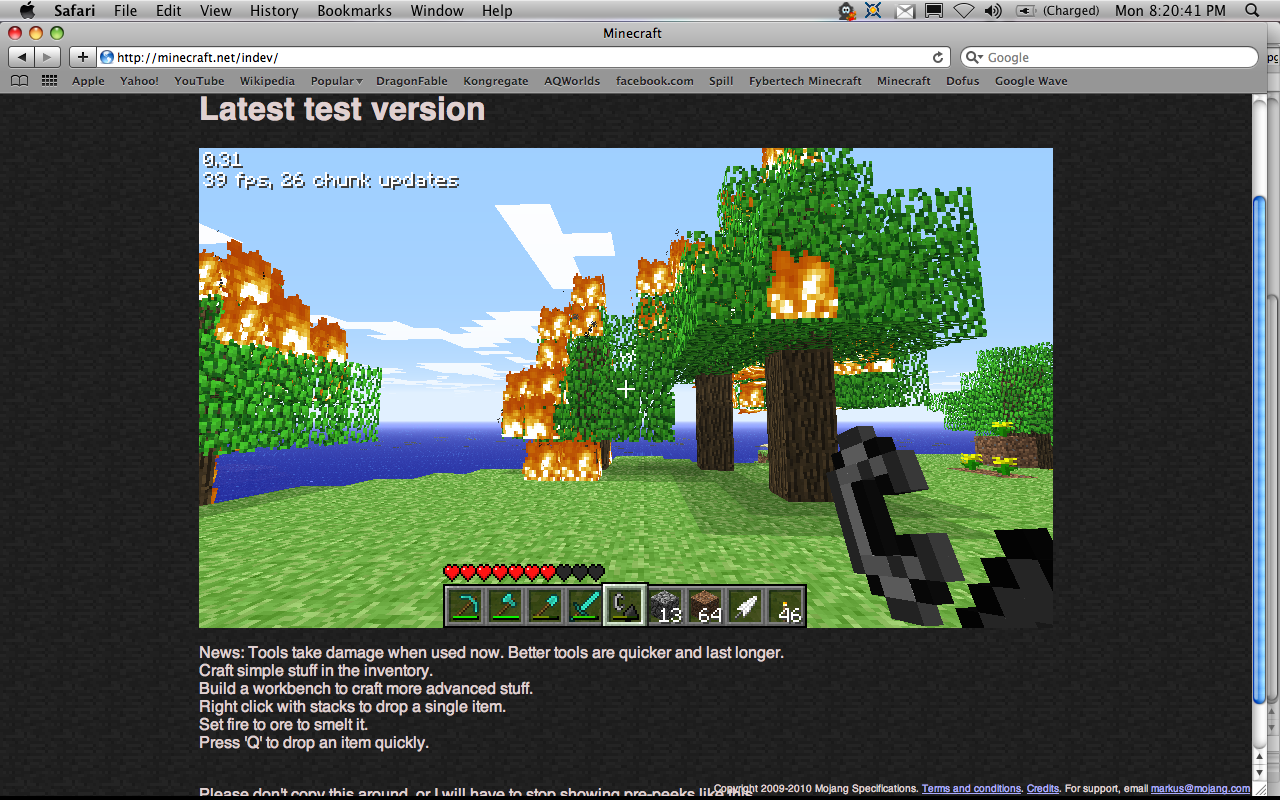The image size is (1280, 800).
Task: Open the Window menu
Action: click(x=437, y=11)
